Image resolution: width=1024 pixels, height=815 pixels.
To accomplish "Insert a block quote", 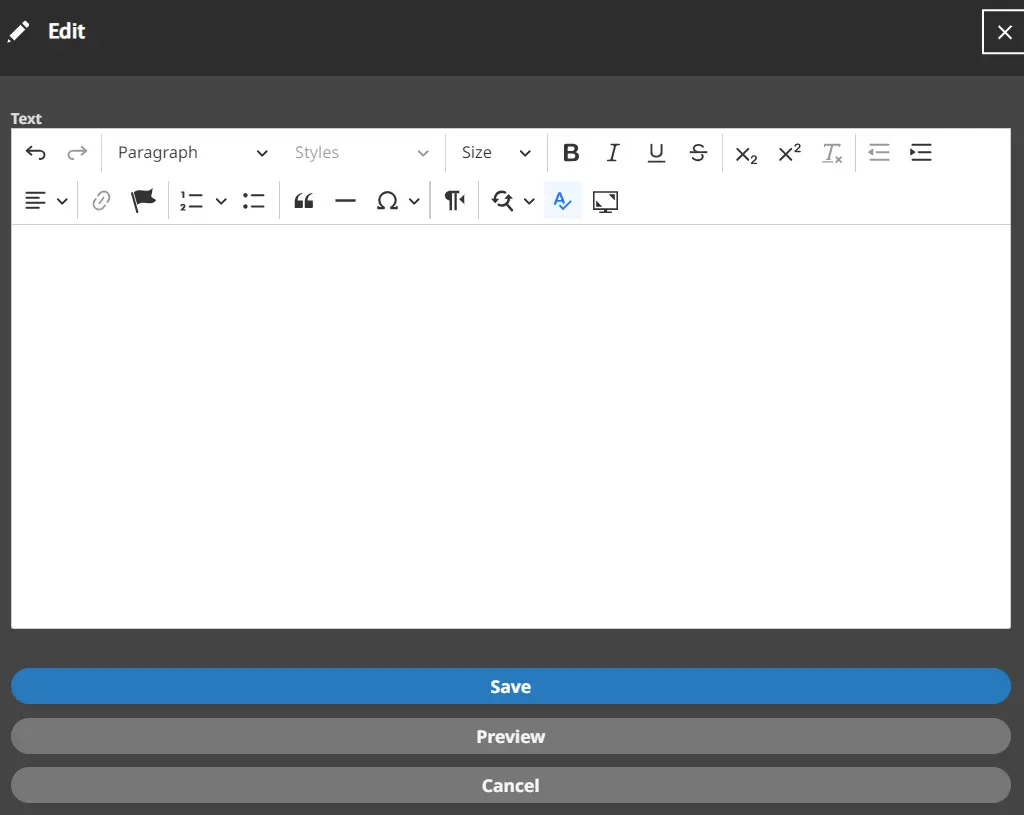I will pos(304,201).
